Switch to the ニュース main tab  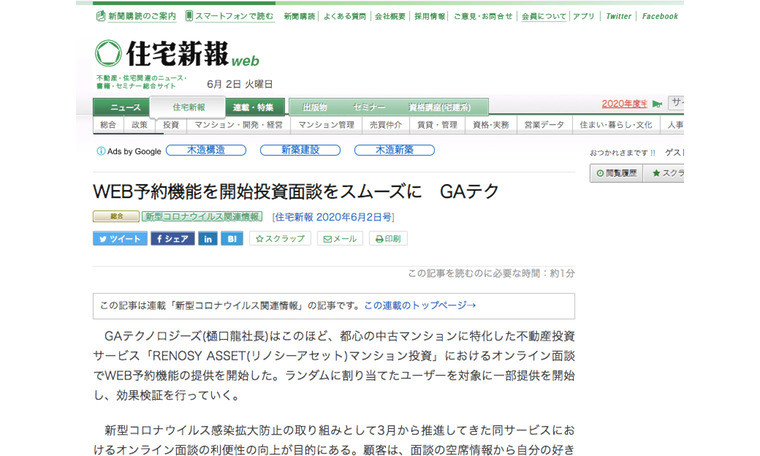point(125,107)
